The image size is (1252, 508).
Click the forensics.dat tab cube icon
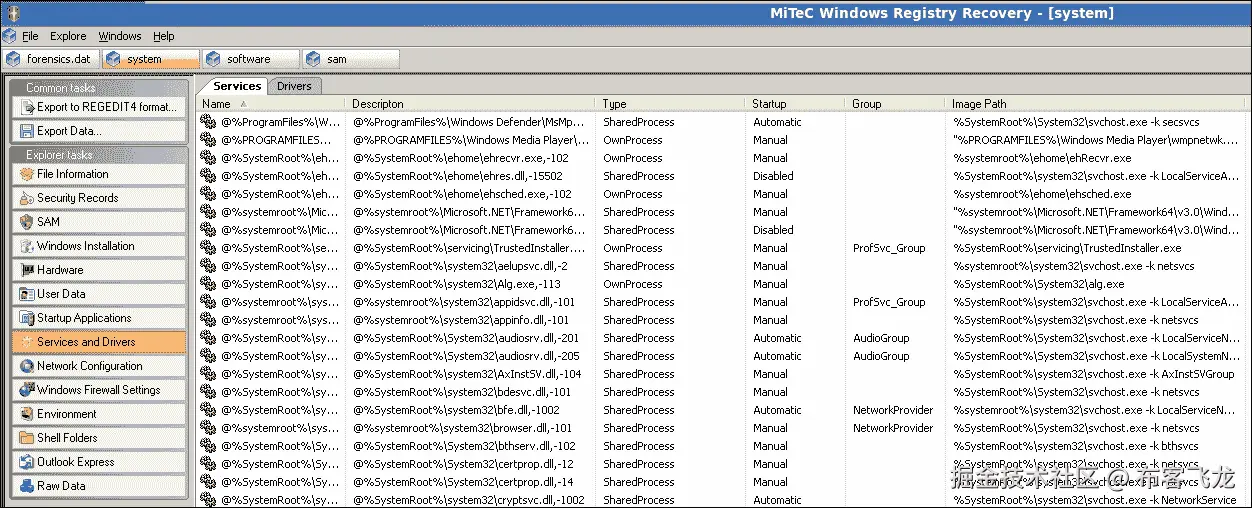[13, 59]
